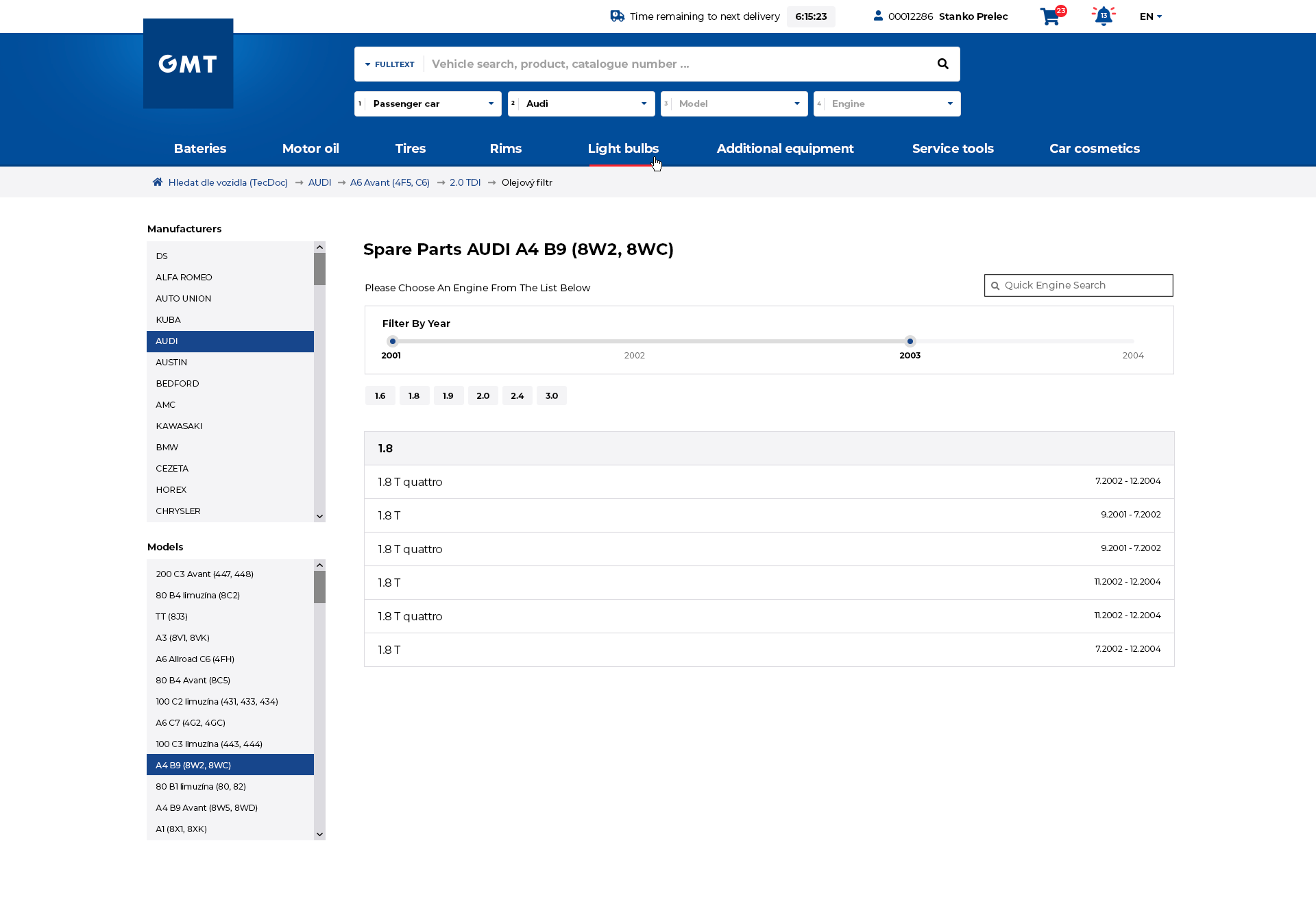This screenshot has width=1316, height=915.
Task: Filter engines by 2.4 displacement
Action: point(517,395)
